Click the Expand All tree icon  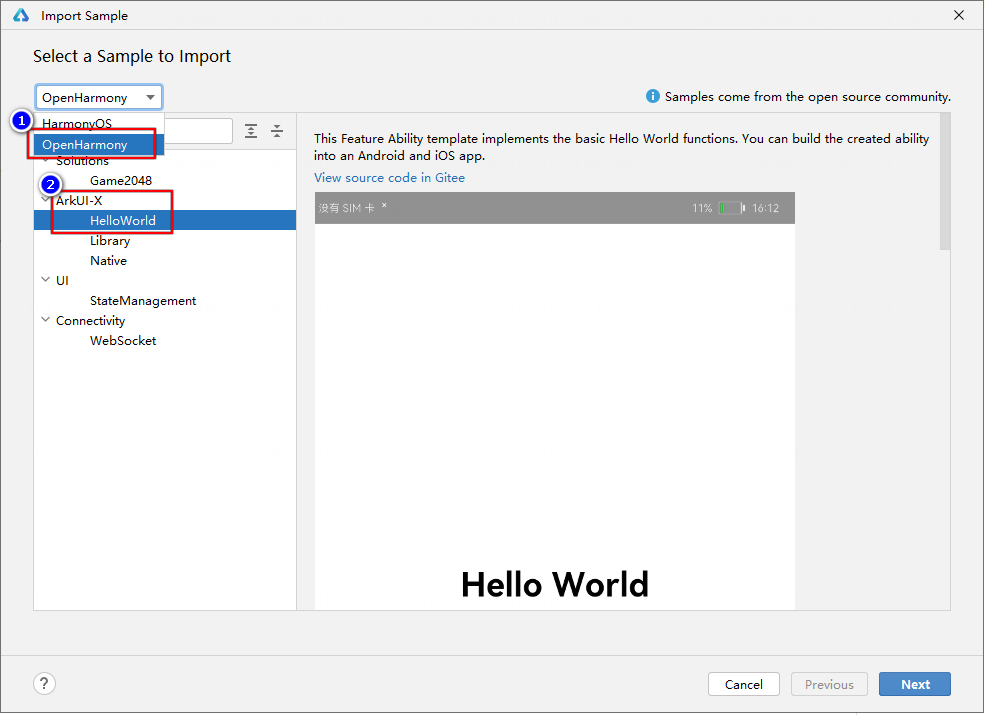coord(251,131)
